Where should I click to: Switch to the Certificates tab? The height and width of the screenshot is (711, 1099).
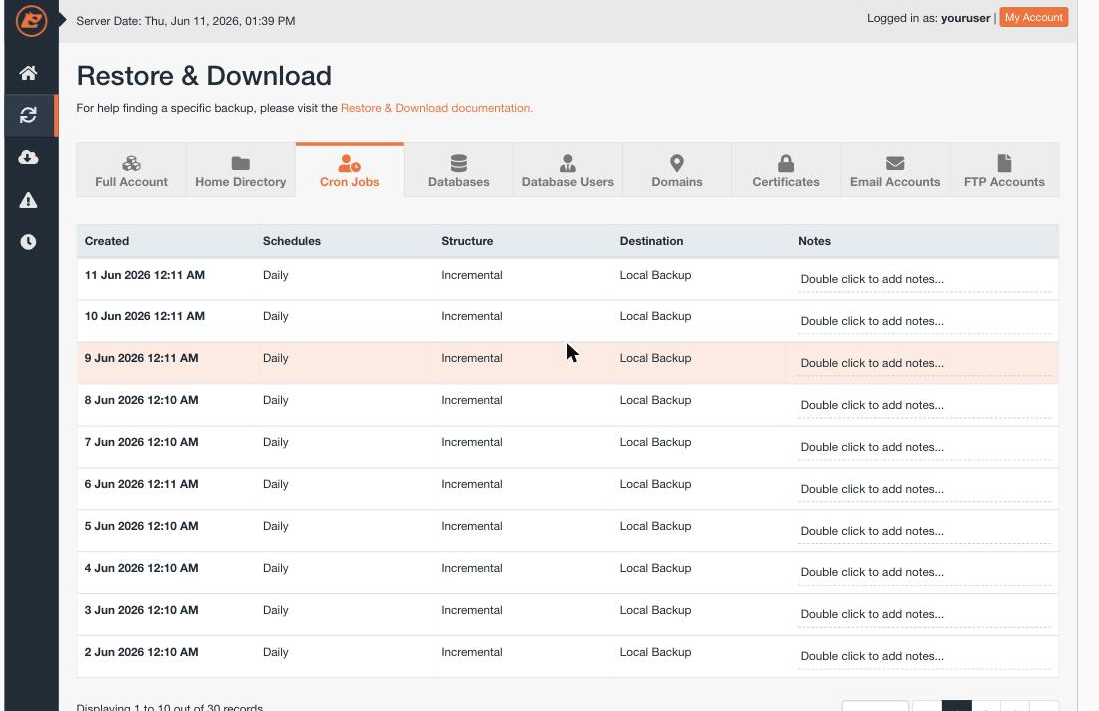coord(786,170)
